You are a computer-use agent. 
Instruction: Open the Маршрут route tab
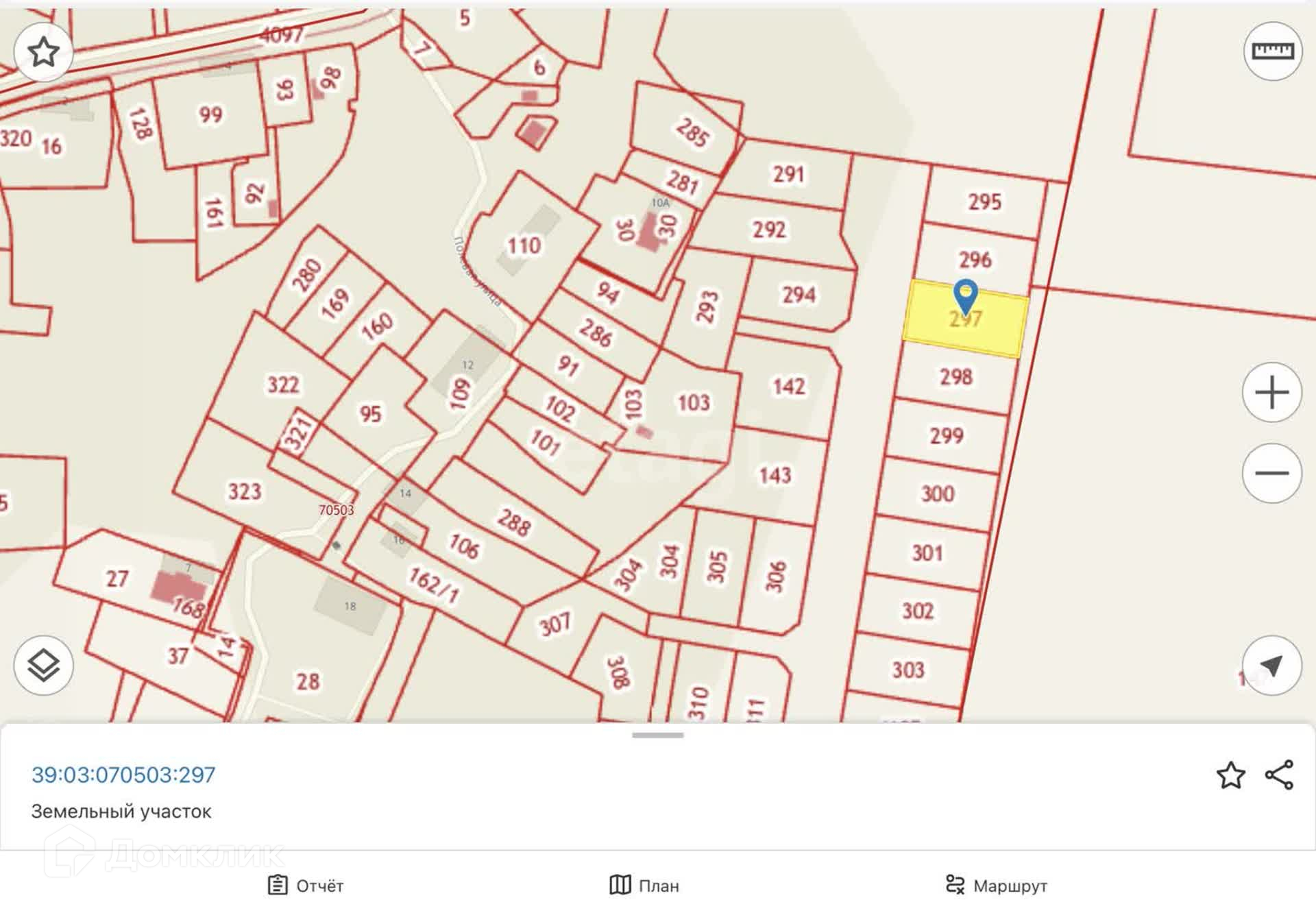coord(997,886)
